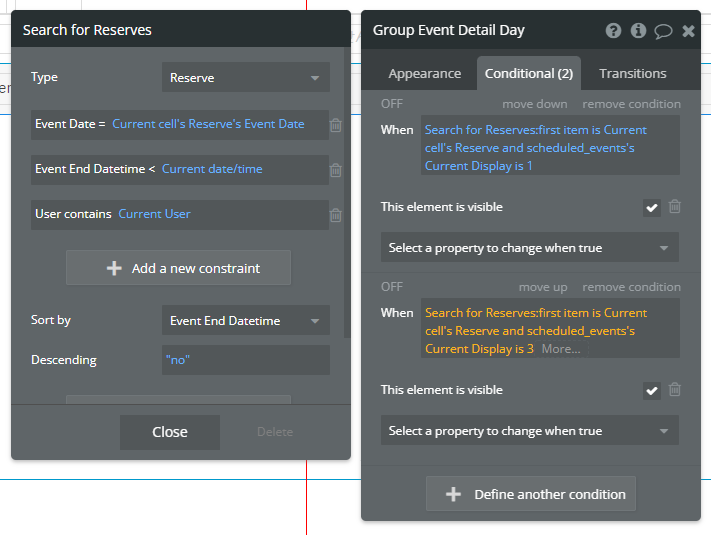Delete the Event End Datetime constraint
Image resolution: width=711 pixels, height=535 pixels.
click(336, 170)
